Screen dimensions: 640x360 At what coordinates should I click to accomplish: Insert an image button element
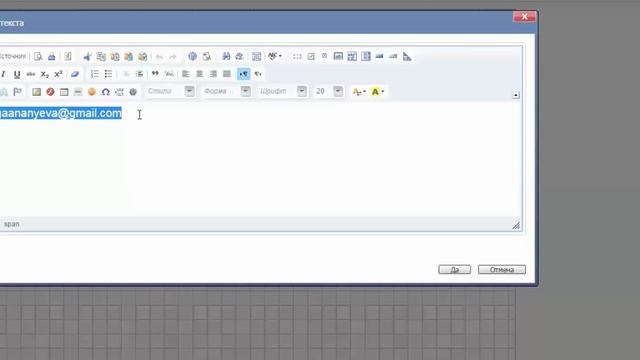pyautogui.click(x=393, y=56)
